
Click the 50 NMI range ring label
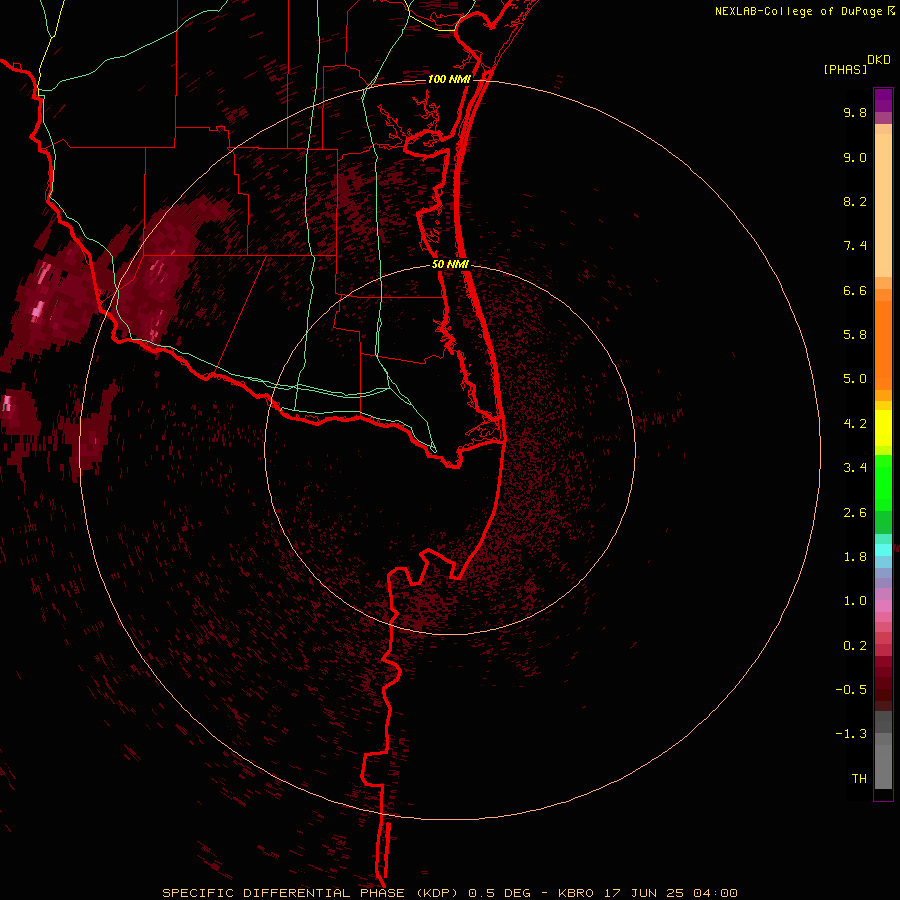450,264
